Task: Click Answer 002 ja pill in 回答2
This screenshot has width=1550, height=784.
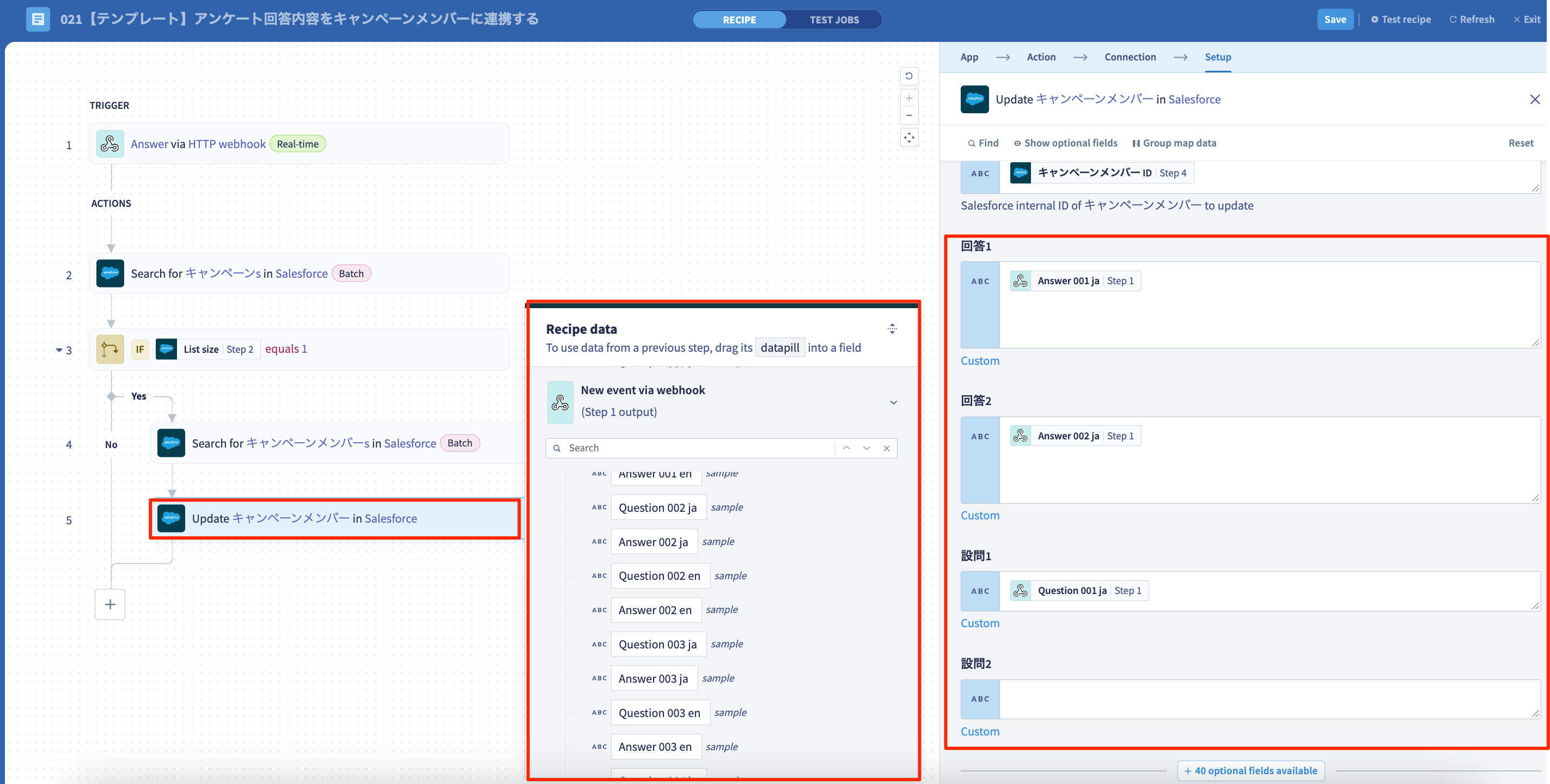Action: pyautogui.click(x=1075, y=436)
